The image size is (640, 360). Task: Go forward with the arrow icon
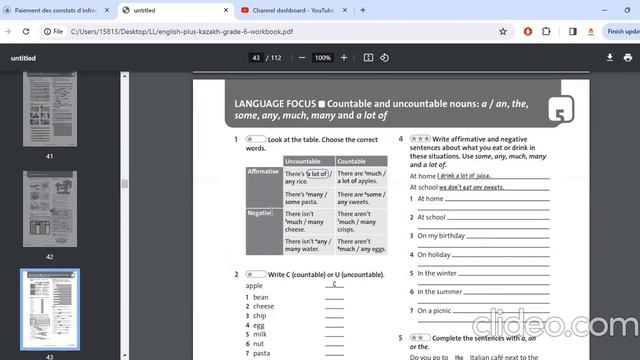[x=8, y=31]
